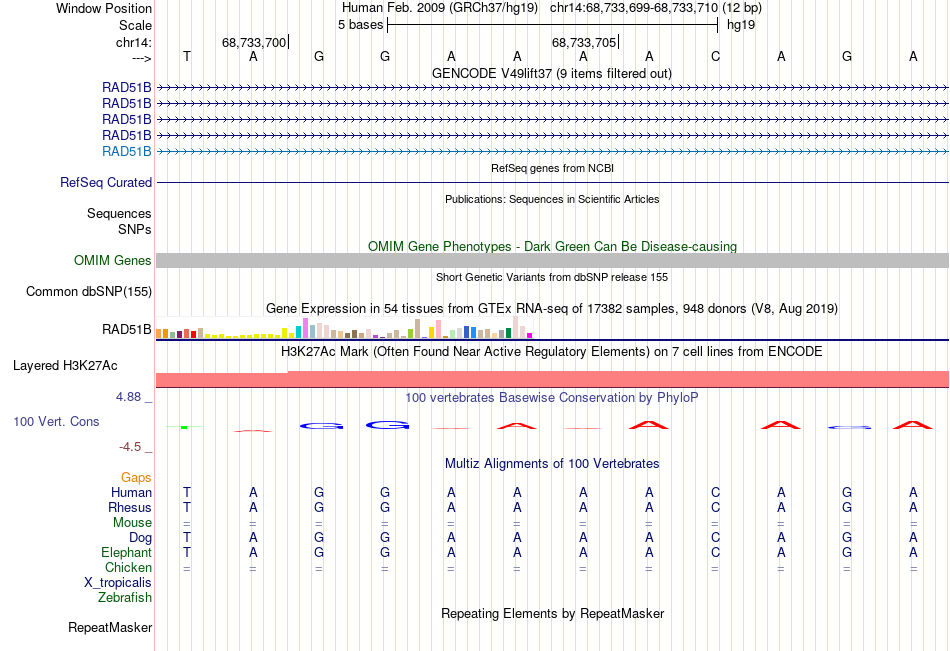Click the light-blue RAD51B transcript label

tap(127, 152)
